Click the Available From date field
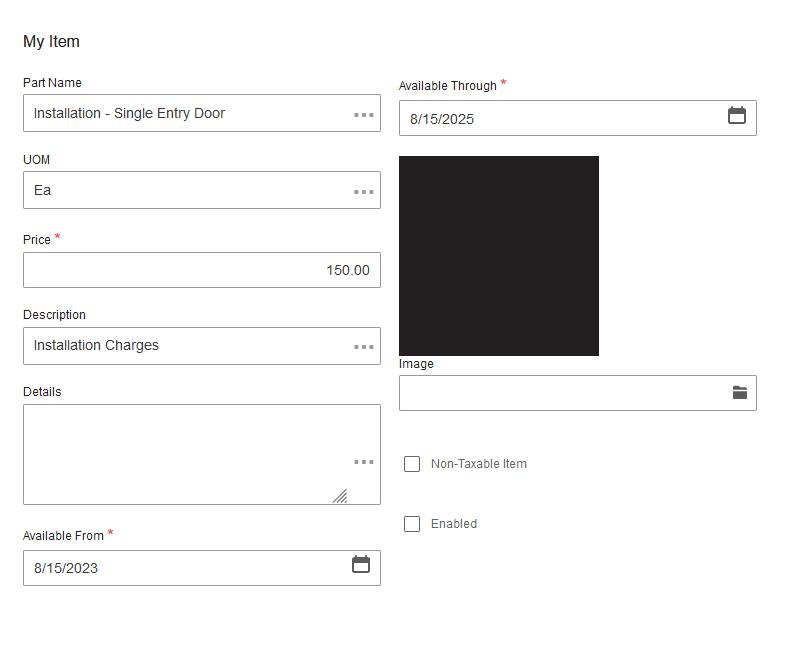 [x=180, y=568]
